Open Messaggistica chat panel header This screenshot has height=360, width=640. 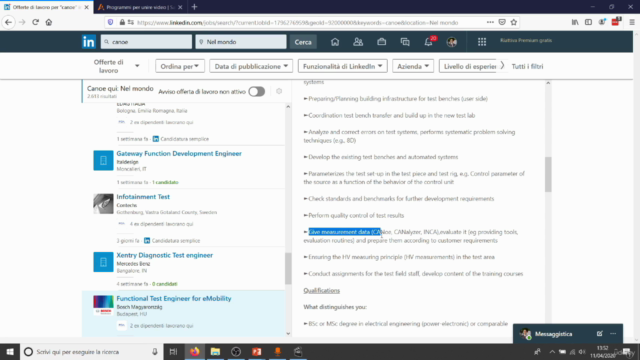(568, 333)
